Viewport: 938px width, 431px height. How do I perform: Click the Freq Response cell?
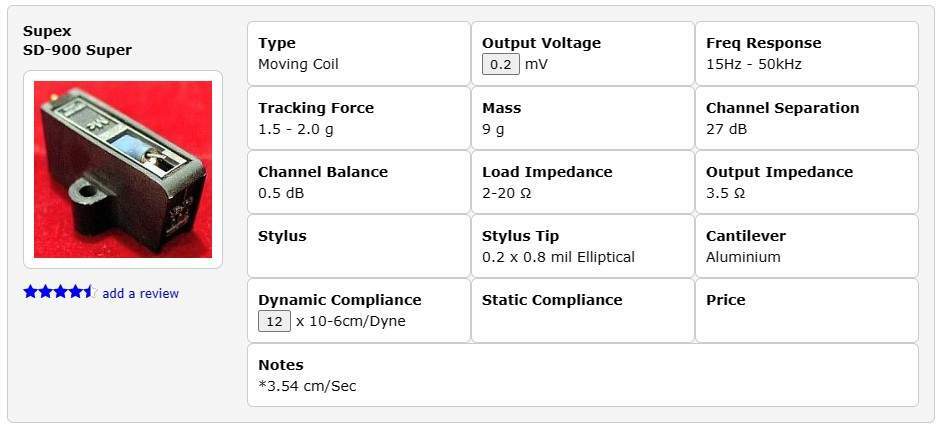click(806, 53)
